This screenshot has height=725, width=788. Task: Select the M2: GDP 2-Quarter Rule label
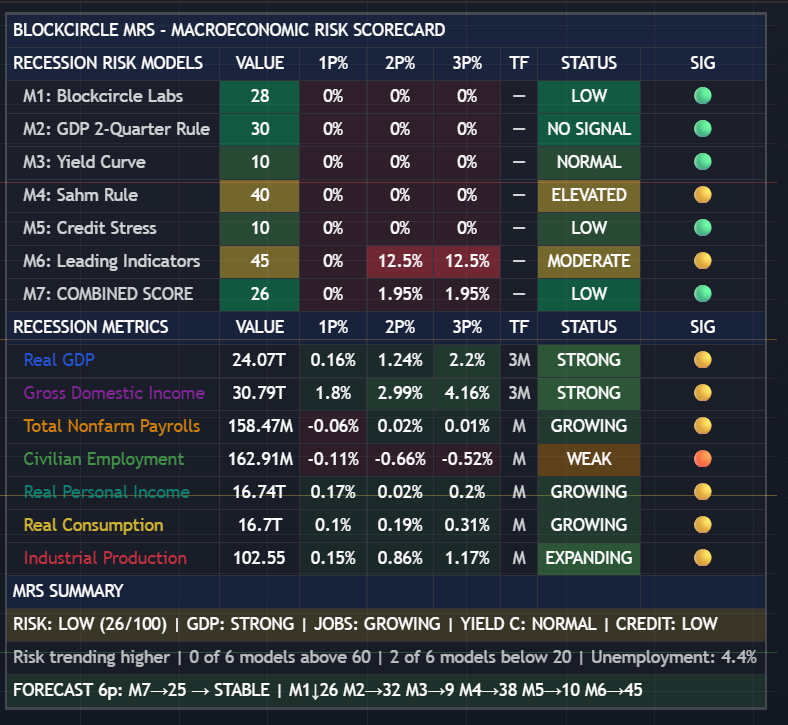(116, 129)
